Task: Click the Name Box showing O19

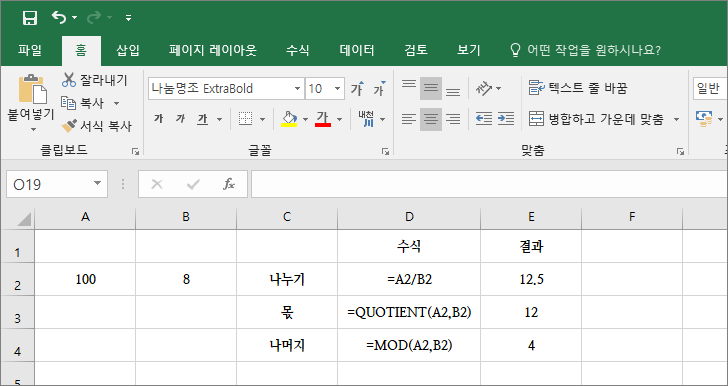Action: click(x=57, y=185)
